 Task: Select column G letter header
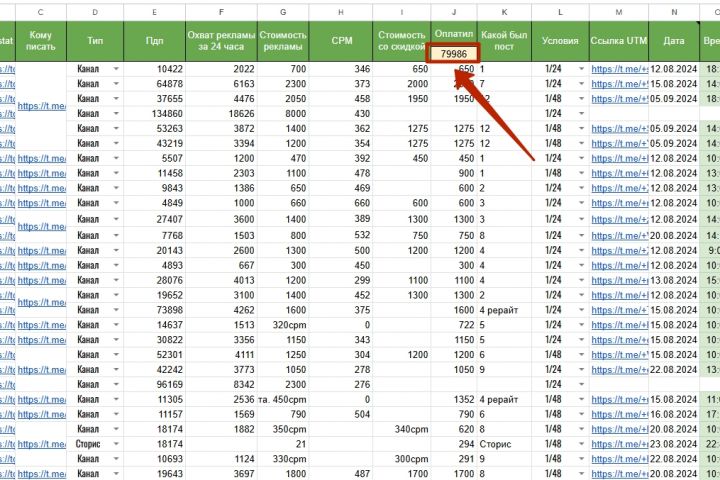(x=283, y=12)
